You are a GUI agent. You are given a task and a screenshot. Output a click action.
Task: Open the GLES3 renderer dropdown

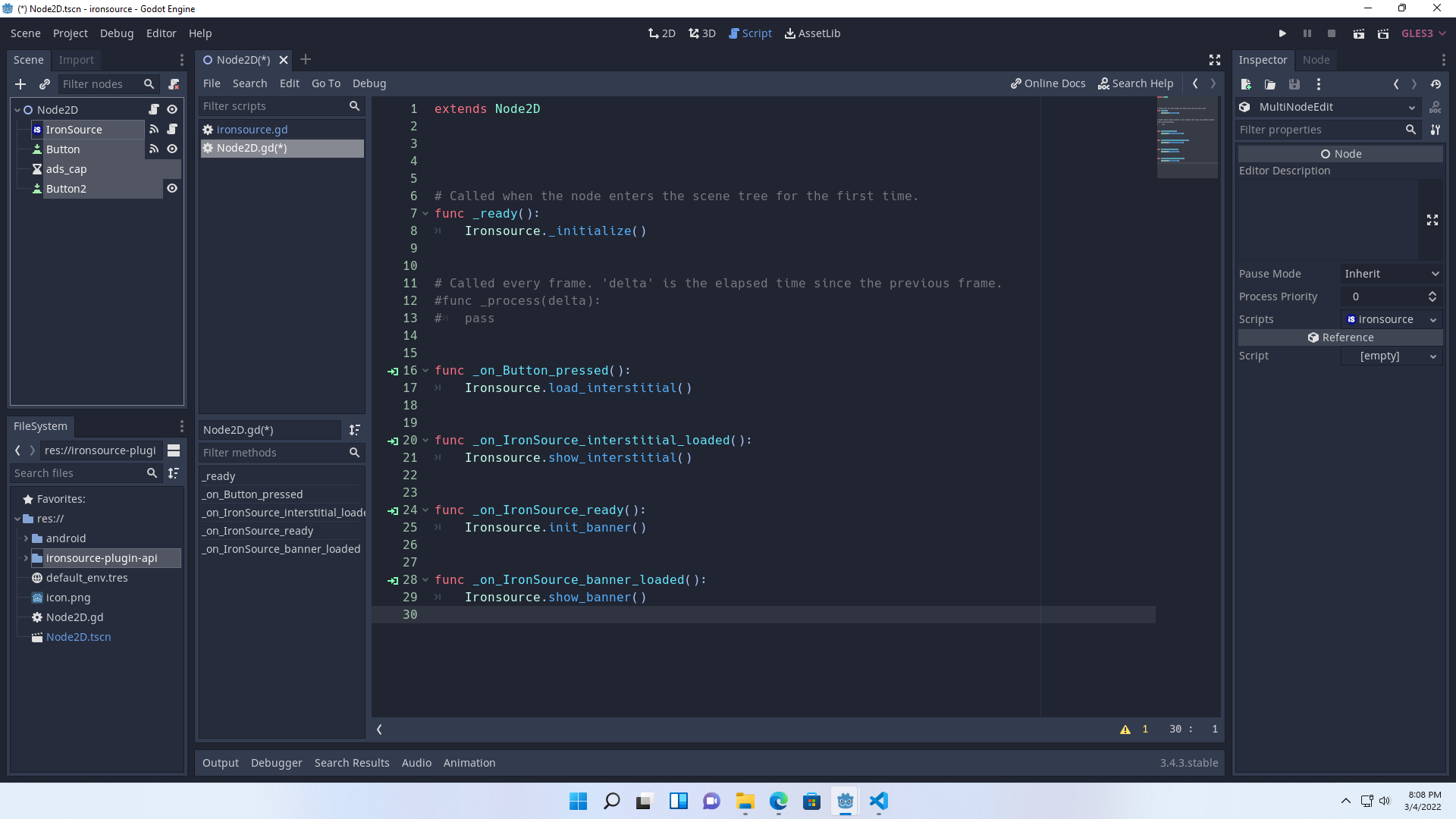coord(1423,33)
